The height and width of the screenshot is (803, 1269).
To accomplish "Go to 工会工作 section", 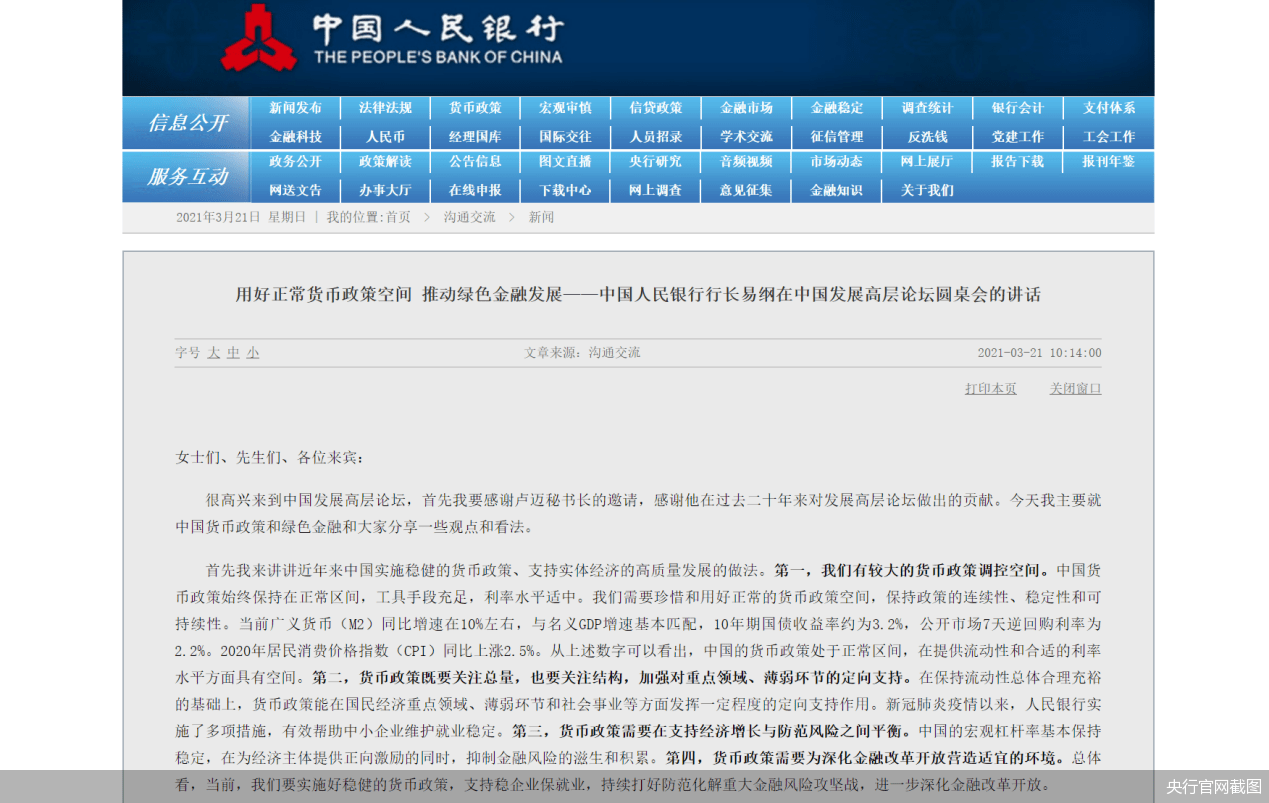I will [x=1109, y=137].
